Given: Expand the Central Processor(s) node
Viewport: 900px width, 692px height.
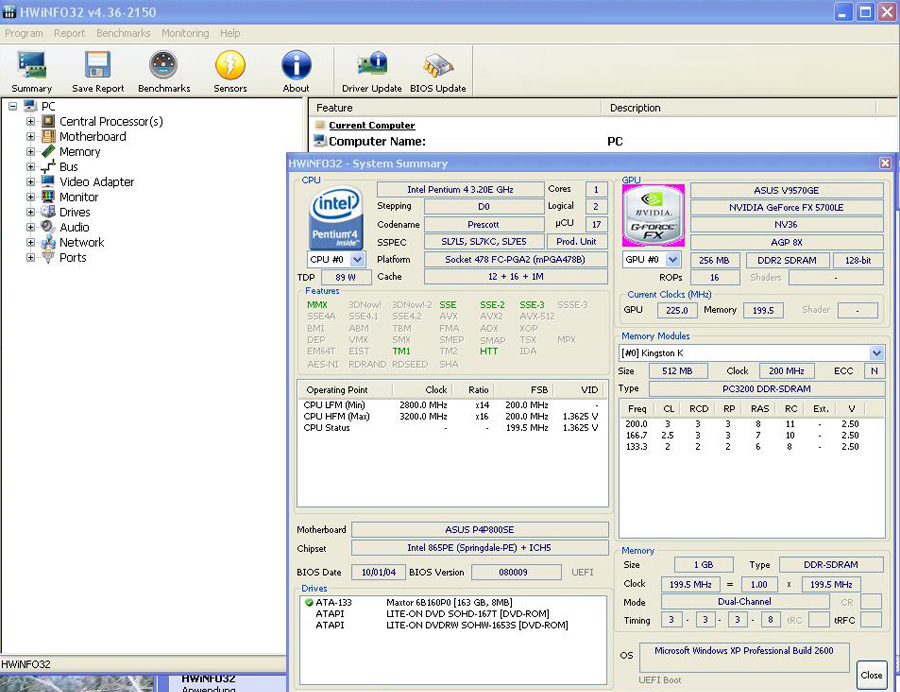Looking at the screenshot, I should (30, 122).
